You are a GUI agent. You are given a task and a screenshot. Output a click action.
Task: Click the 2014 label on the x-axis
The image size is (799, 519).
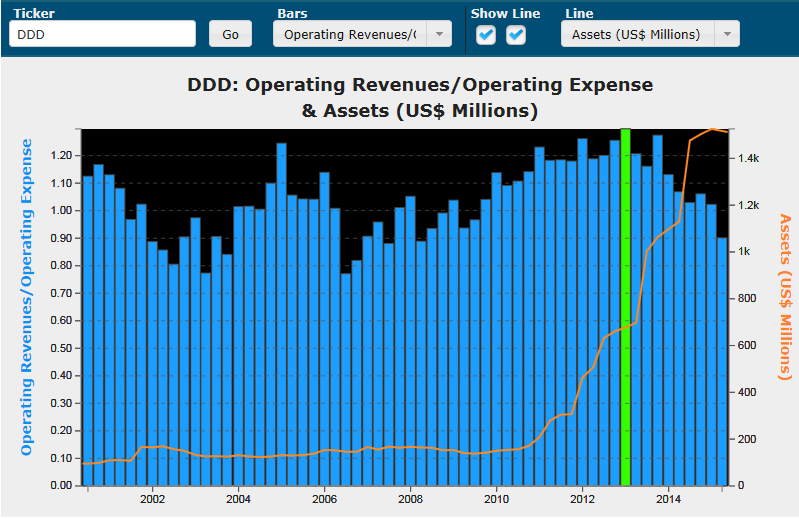[668, 499]
